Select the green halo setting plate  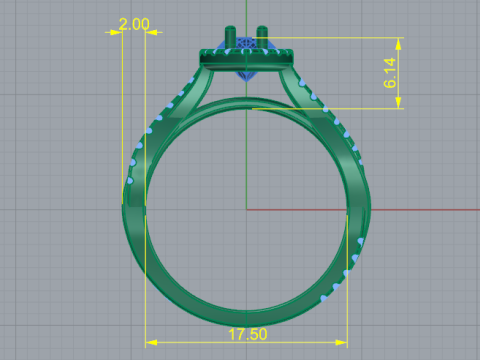coord(247,60)
